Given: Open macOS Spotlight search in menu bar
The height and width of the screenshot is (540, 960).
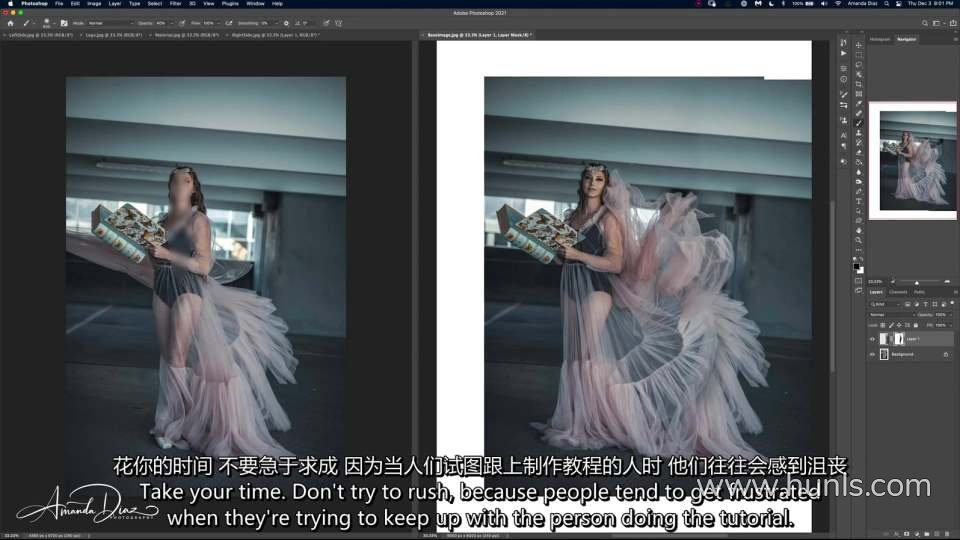Looking at the screenshot, I should (887, 4).
